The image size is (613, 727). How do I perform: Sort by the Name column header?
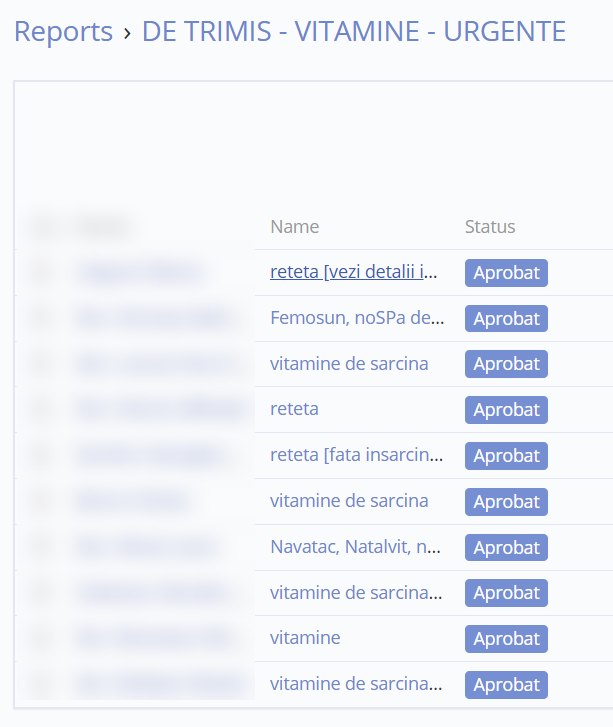(x=294, y=227)
